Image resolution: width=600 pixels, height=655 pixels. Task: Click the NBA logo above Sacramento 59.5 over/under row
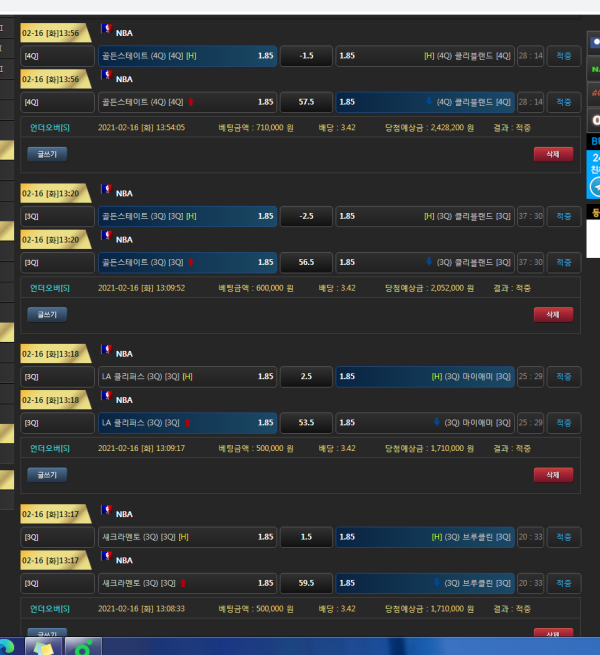(x=106, y=559)
